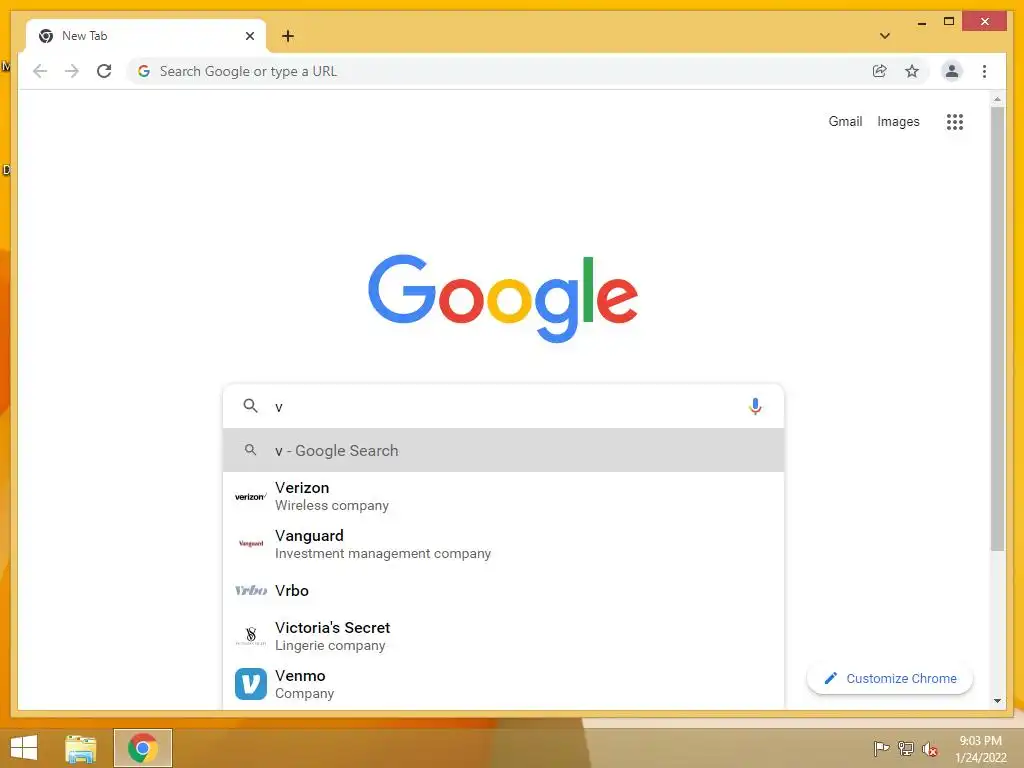Maximize the Chrome window
Screen dimensions: 1024x768
click(949, 22)
